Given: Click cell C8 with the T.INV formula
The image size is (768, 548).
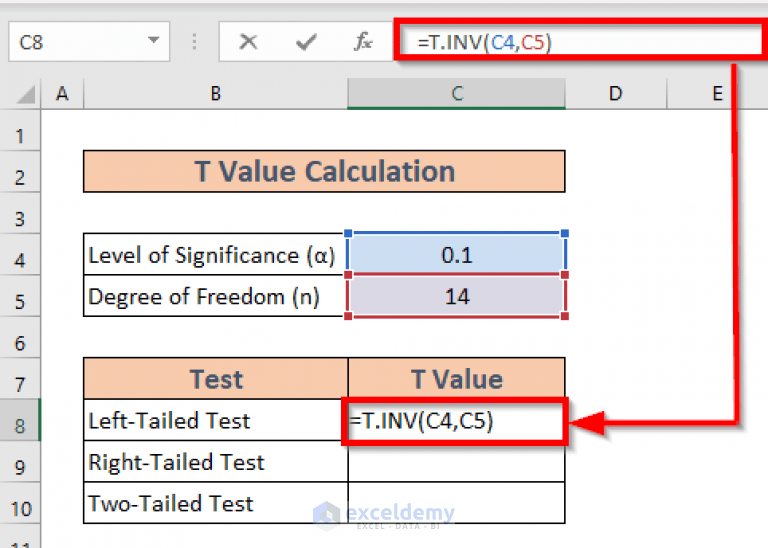Looking at the screenshot, I should 456,421.
